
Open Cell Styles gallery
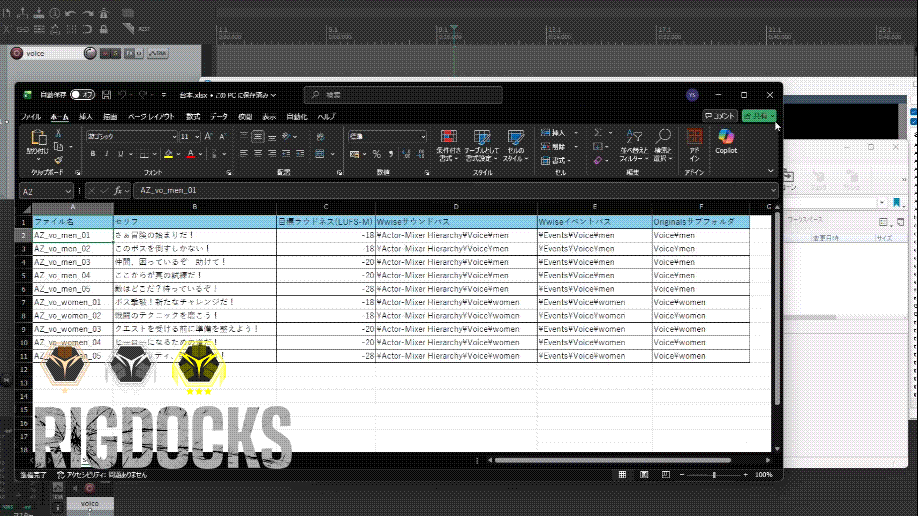click(515, 146)
